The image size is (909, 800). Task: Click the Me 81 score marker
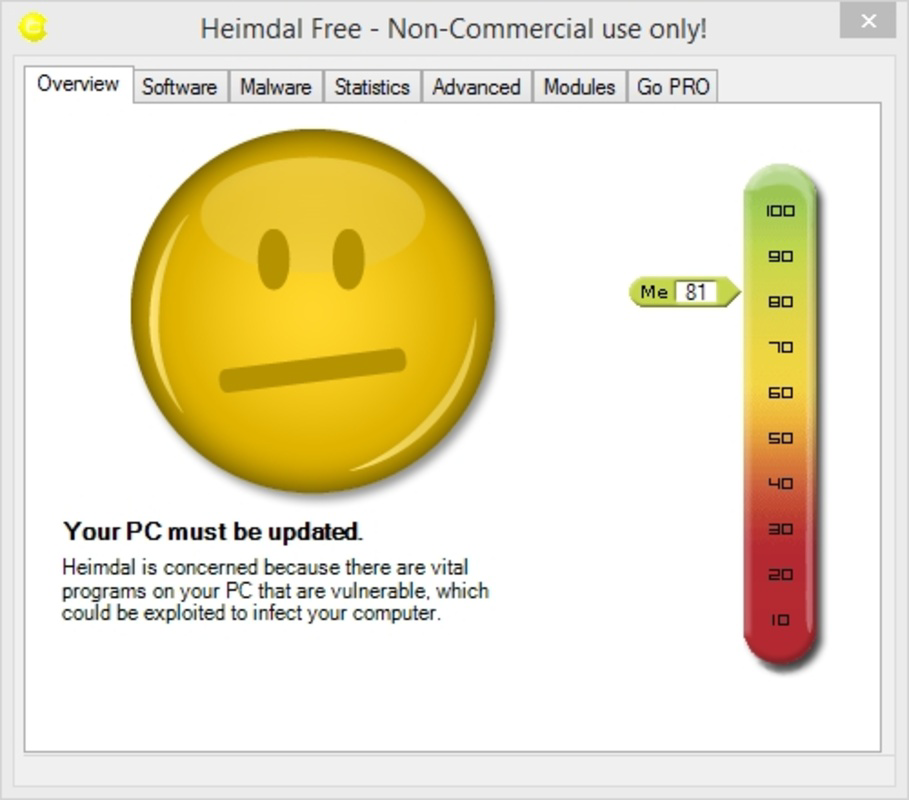tap(685, 292)
